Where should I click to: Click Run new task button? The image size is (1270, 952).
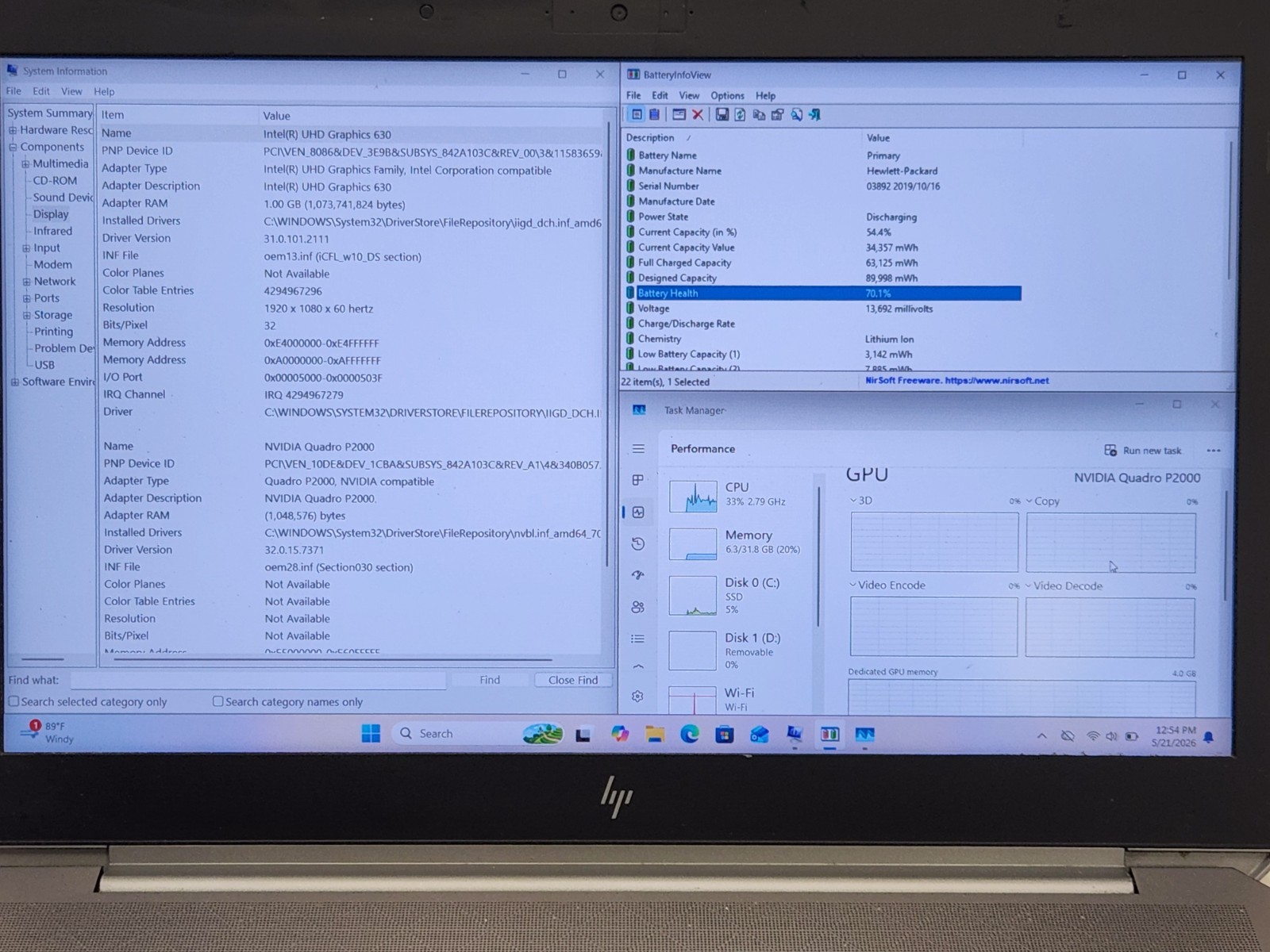(1143, 451)
